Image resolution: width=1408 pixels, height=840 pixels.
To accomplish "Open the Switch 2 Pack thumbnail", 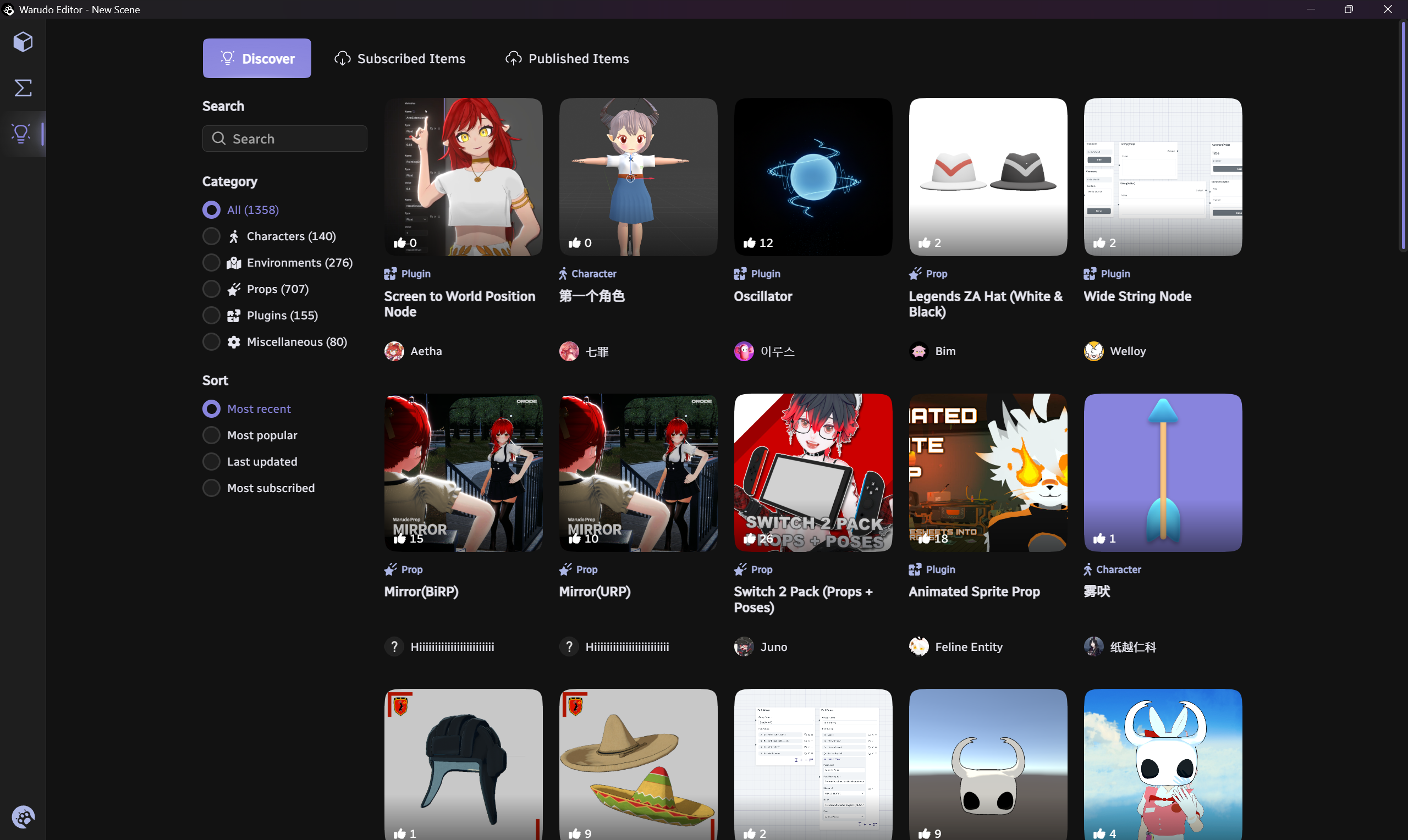I will [813, 473].
